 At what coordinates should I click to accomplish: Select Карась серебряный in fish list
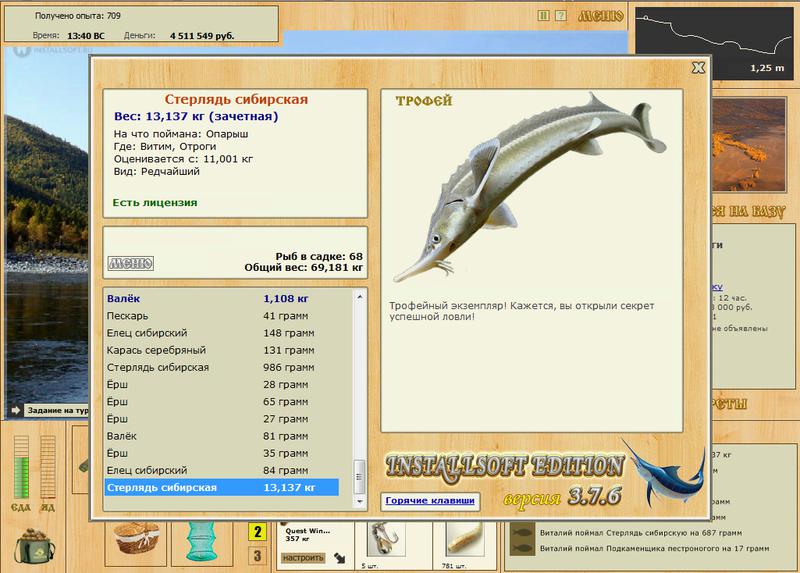221,350
